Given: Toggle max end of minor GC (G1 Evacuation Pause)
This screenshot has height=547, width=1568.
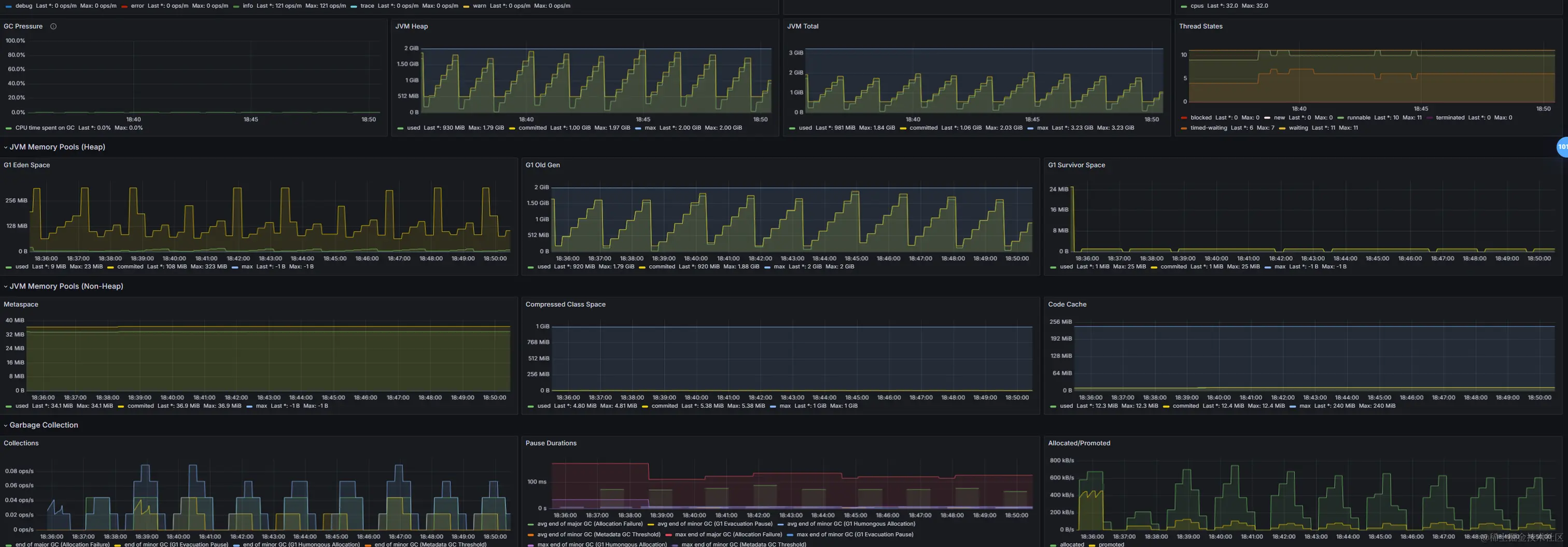Looking at the screenshot, I should tap(855, 535).
